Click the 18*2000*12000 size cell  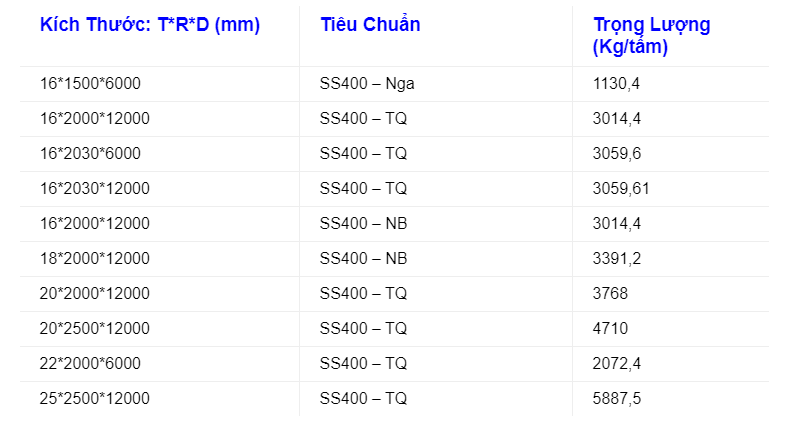(95, 259)
